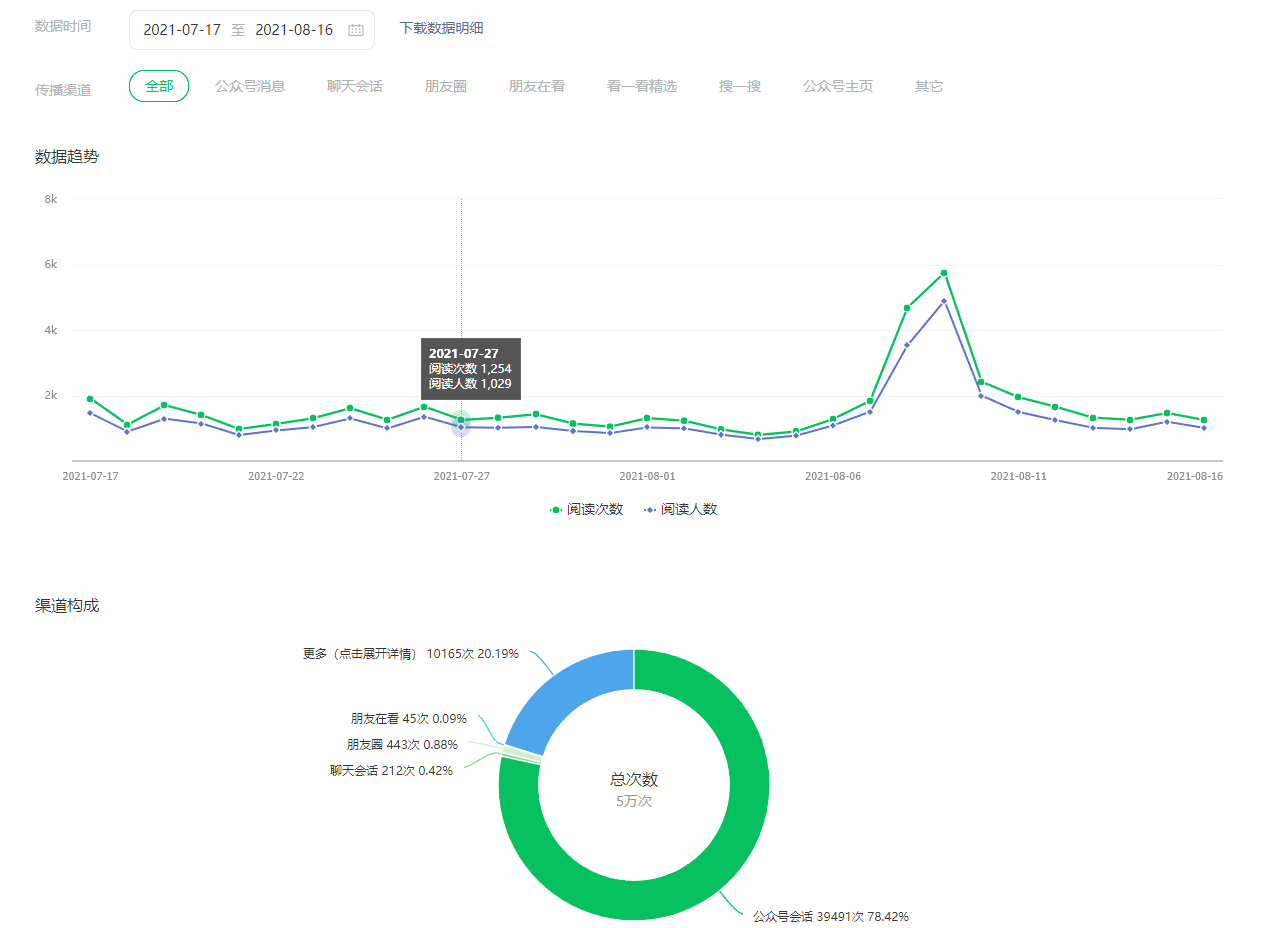Click the peak 阅读次数 data point

(x=944, y=273)
